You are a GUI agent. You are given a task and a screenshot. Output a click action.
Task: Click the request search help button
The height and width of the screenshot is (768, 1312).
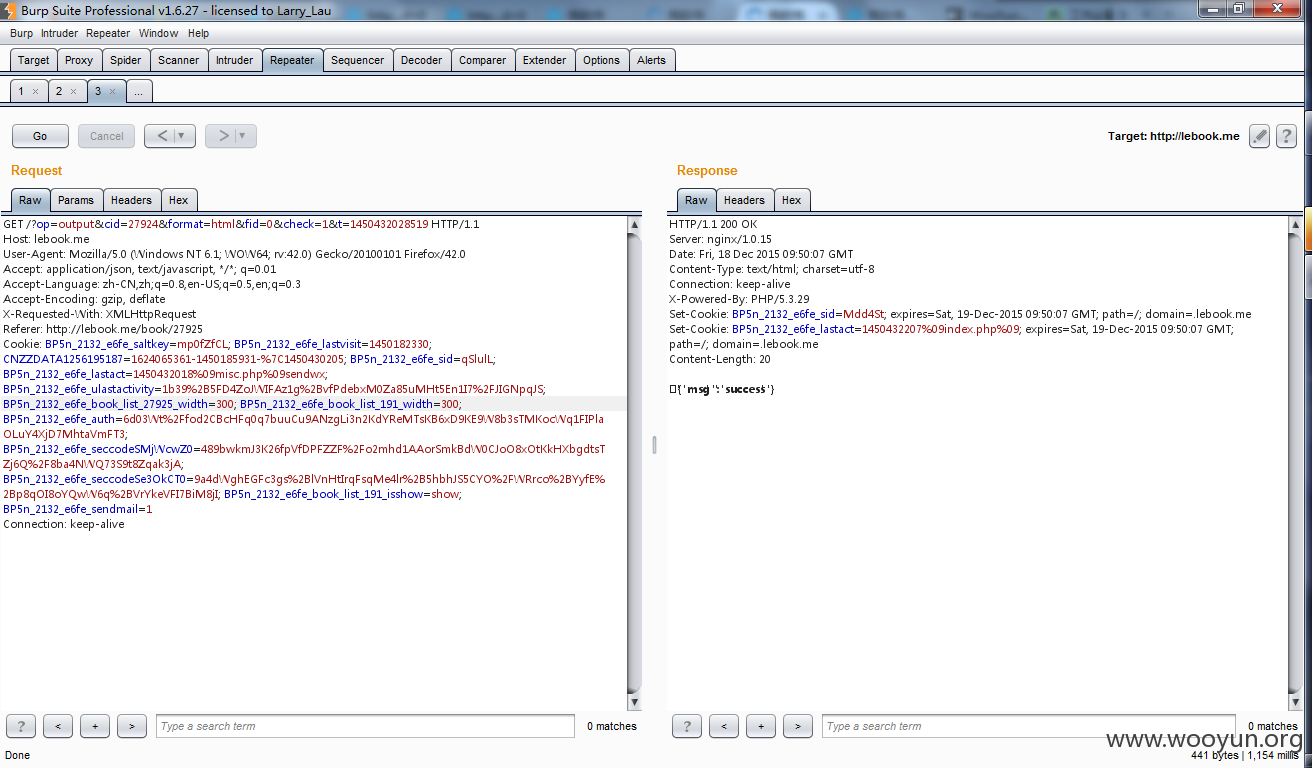tap(21, 726)
